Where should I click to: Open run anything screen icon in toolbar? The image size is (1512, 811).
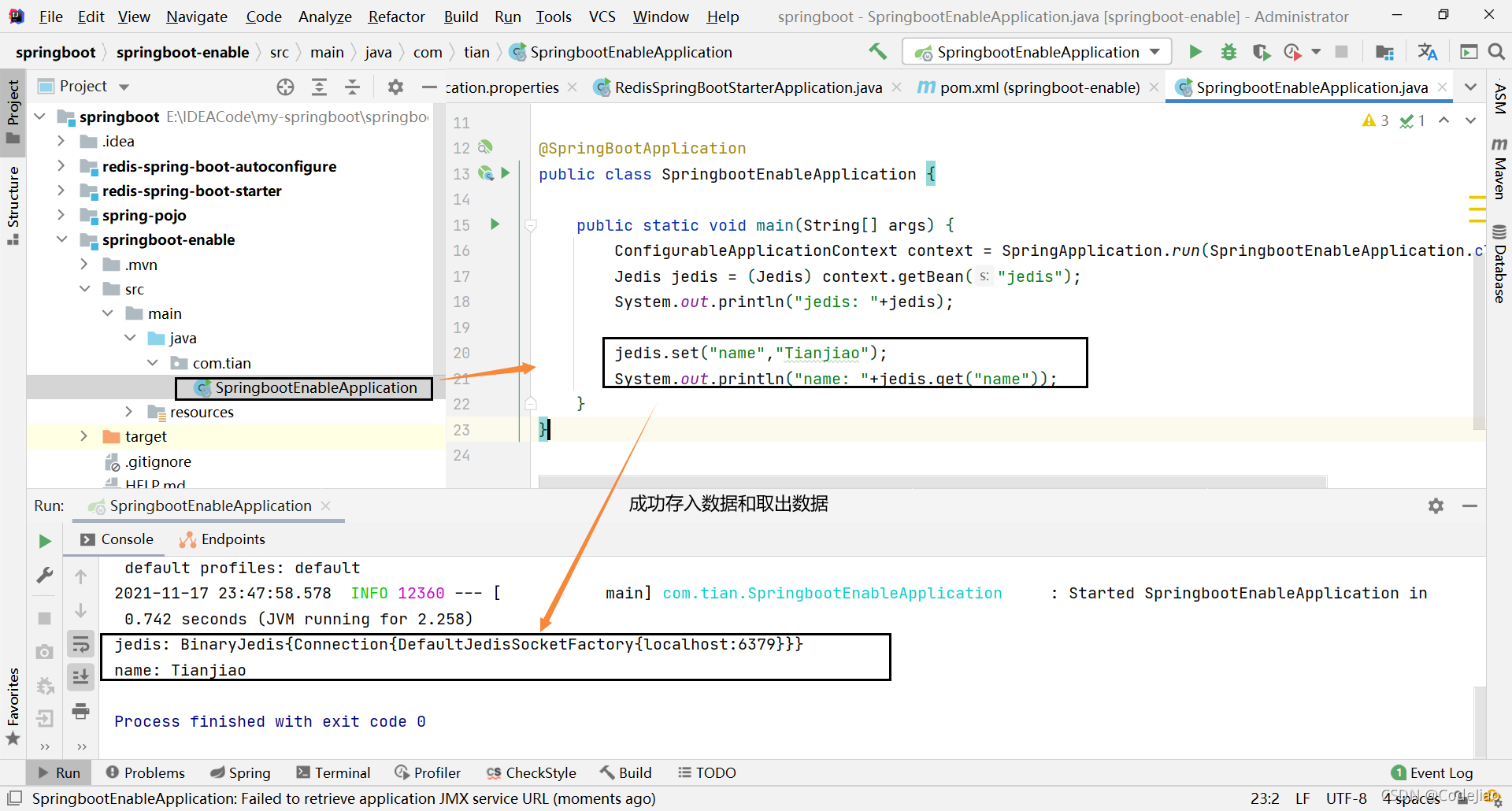(1469, 52)
